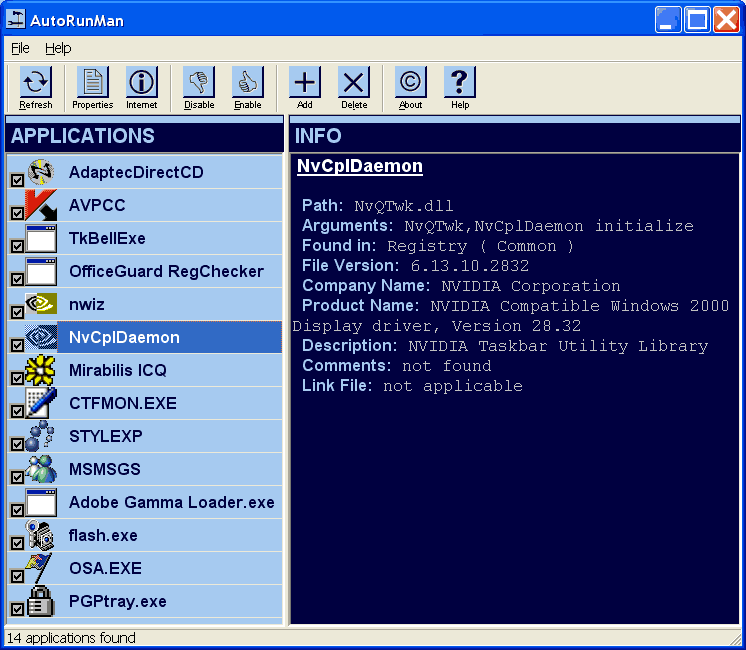Open the File menu
Screen dimensions: 746x650
click(x=20, y=48)
